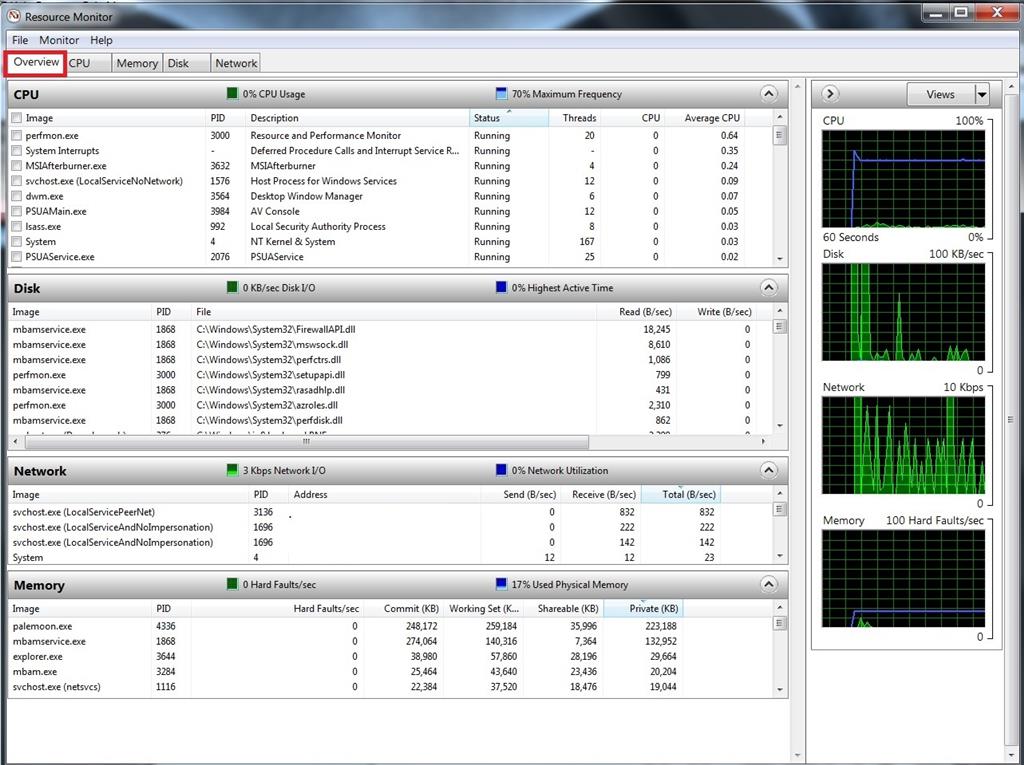Open the File menu
1024x765 pixels.
coord(20,40)
